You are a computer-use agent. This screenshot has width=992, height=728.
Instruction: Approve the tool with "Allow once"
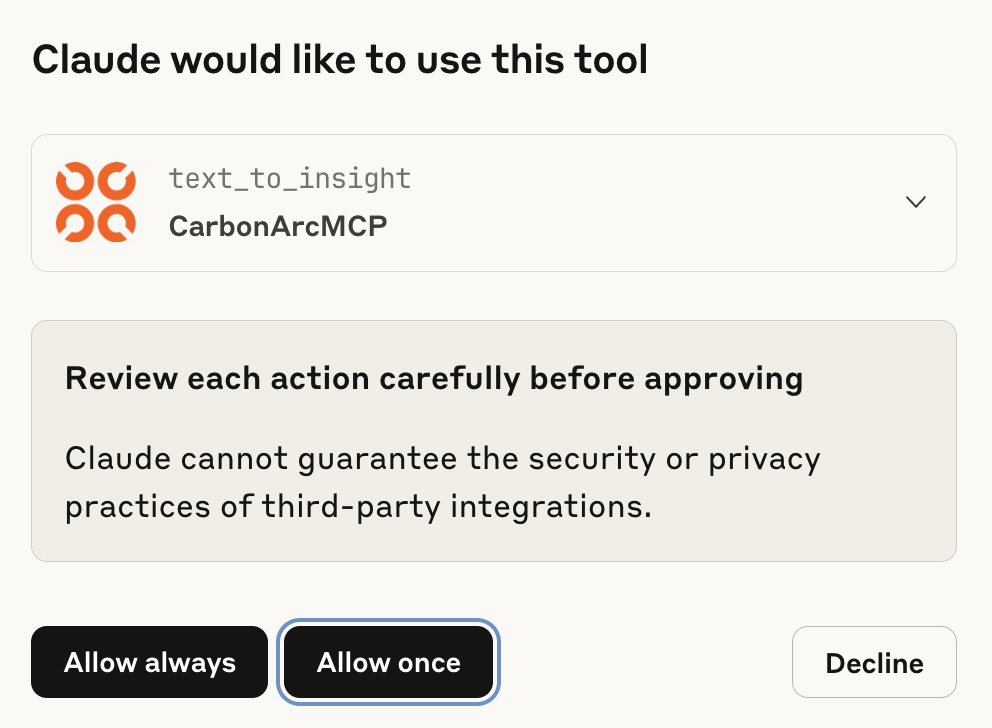pos(389,662)
